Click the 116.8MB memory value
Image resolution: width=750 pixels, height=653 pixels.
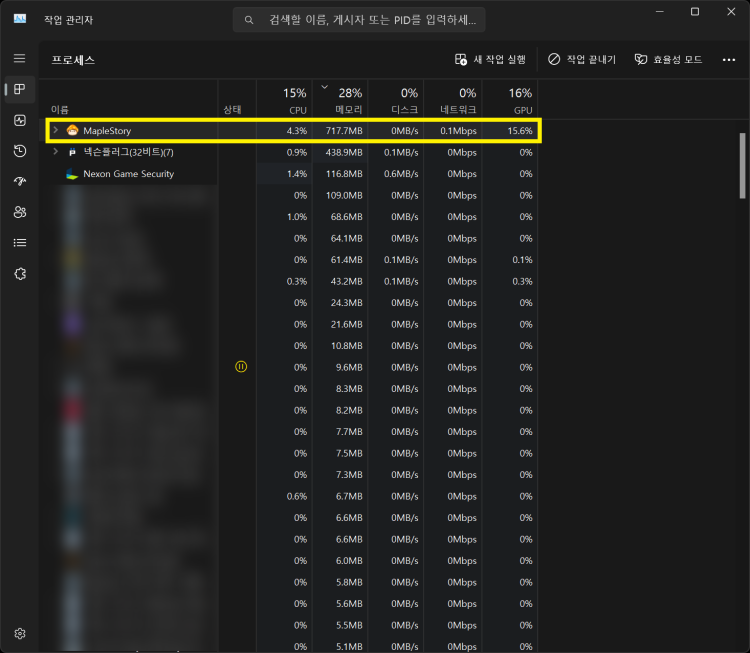344,174
